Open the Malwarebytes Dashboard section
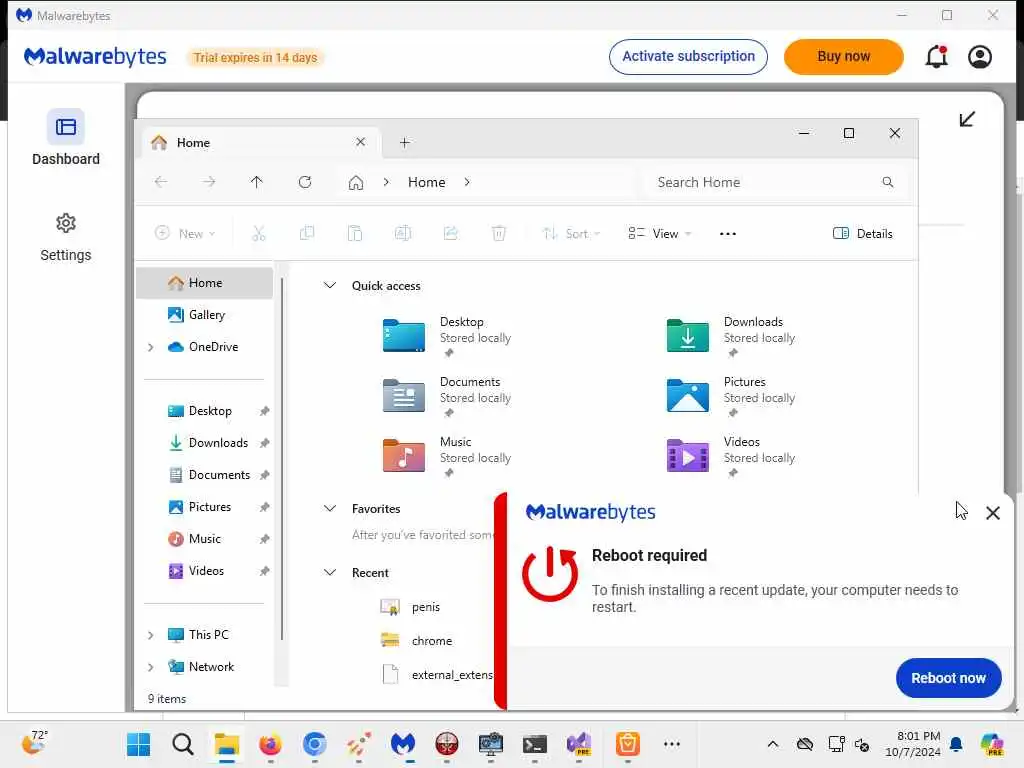The width and height of the screenshot is (1024, 768). pos(65,137)
